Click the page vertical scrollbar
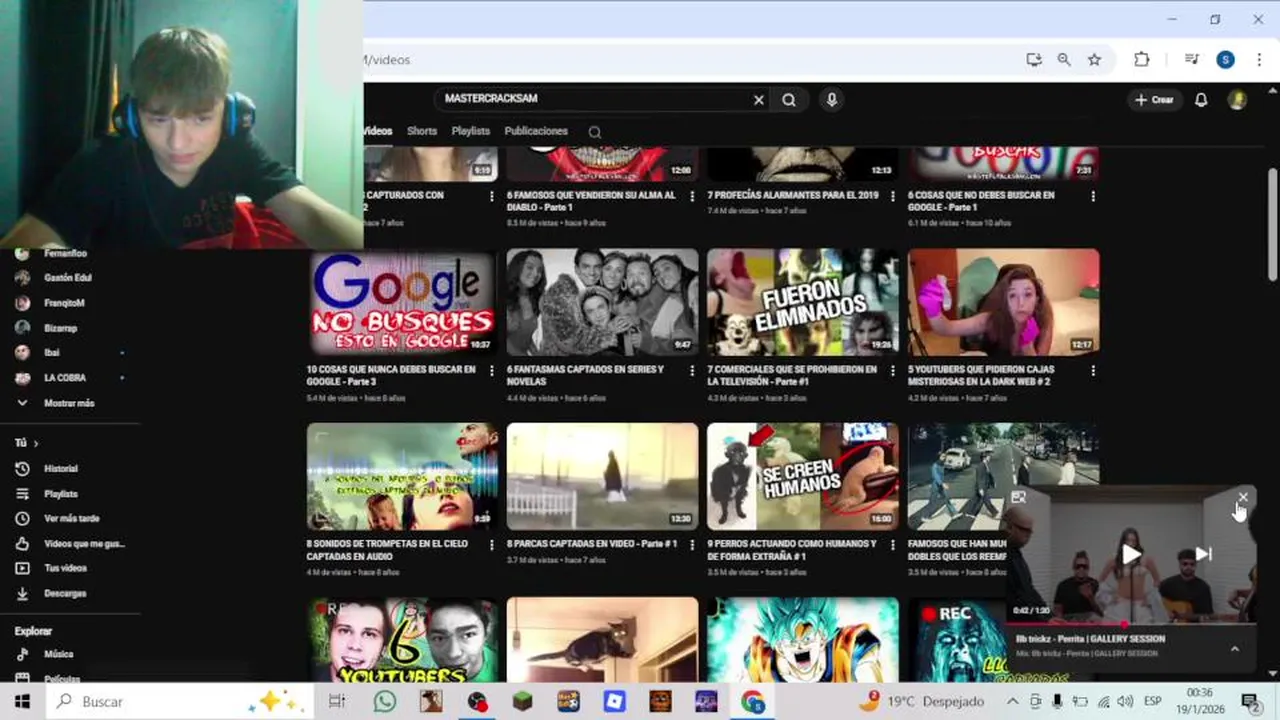The height and width of the screenshot is (720, 1280). pyautogui.click(x=1272, y=225)
